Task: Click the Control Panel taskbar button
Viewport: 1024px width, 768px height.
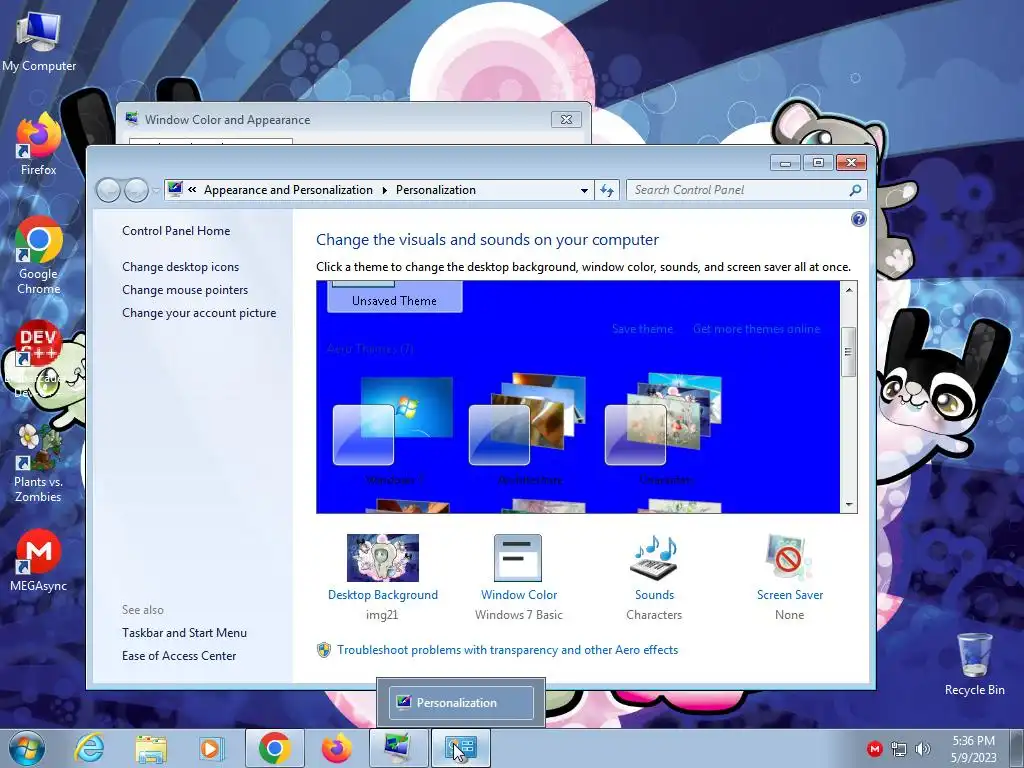Action: [x=460, y=748]
